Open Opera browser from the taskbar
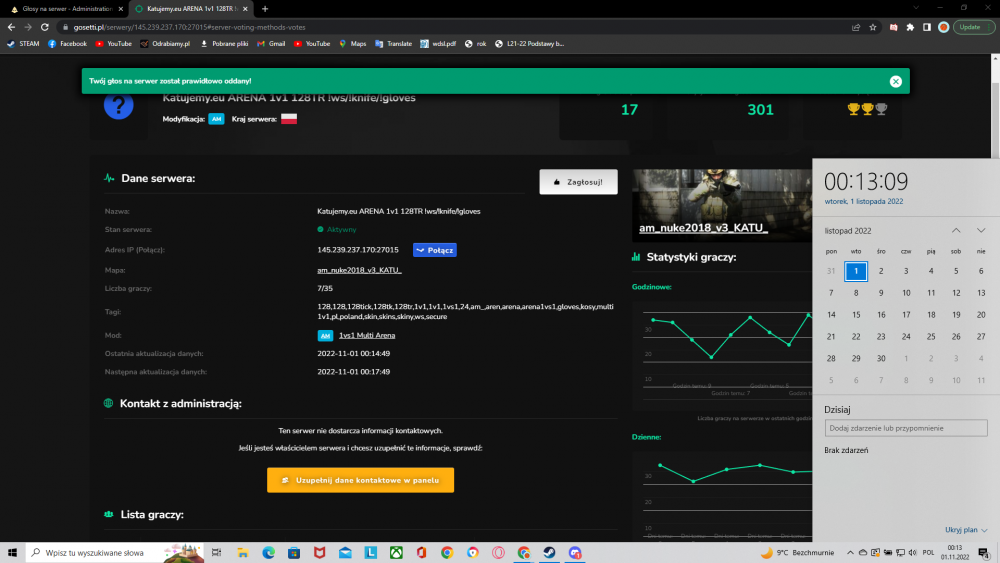Viewport: 1000px width, 563px height. click(498, 553)
